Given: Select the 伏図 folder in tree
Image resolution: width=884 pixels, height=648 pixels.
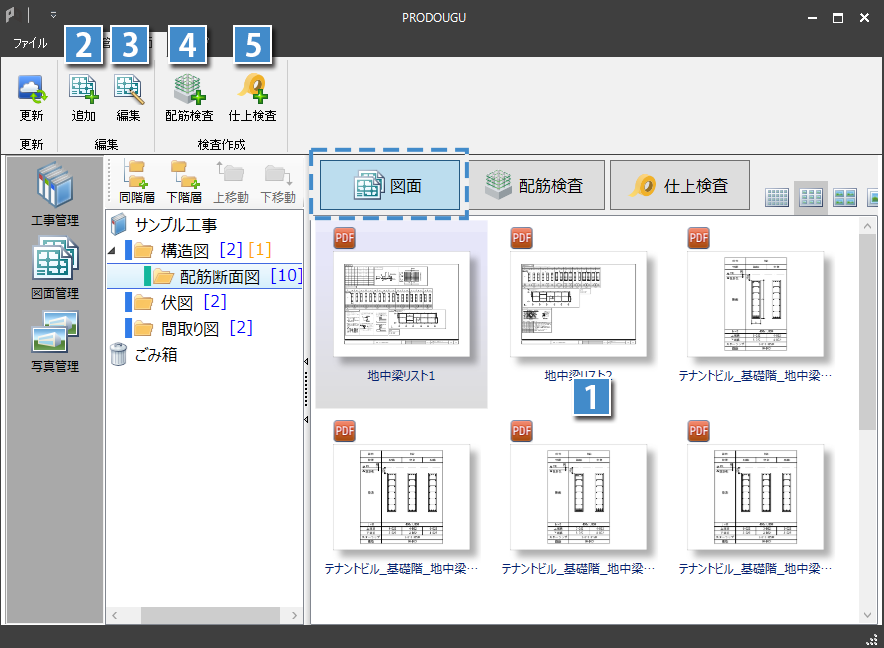Looking at the screenshot, I should pos(176,302).
